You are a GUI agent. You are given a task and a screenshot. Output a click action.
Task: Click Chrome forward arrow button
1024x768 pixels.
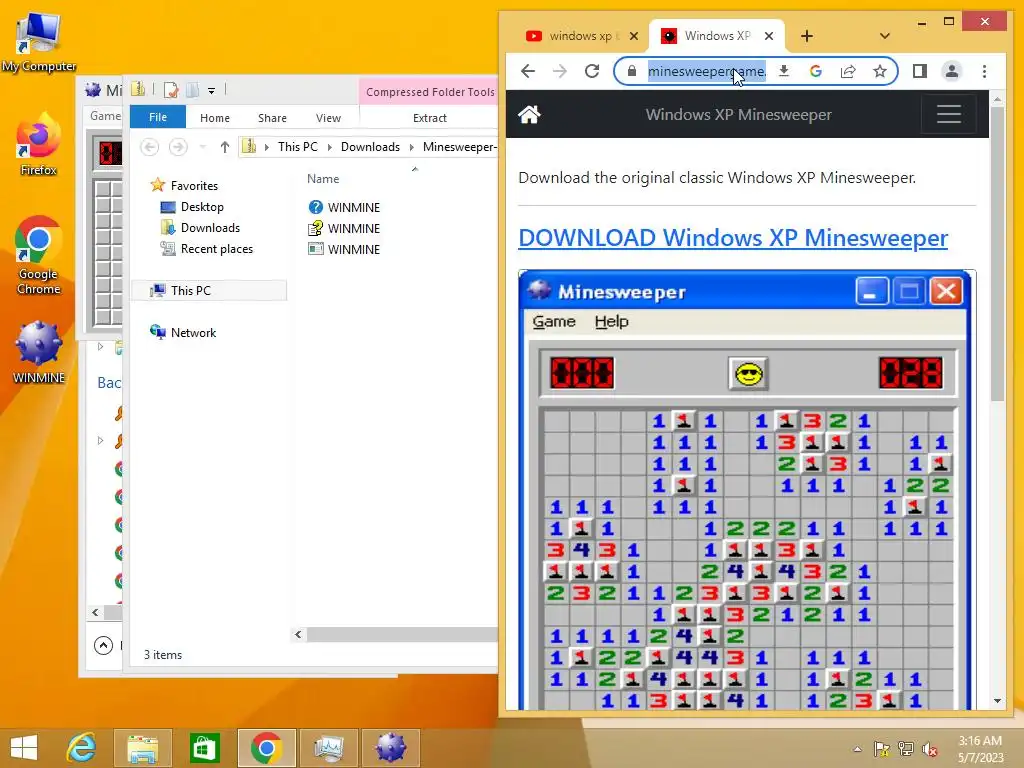[x=560, y=71]
